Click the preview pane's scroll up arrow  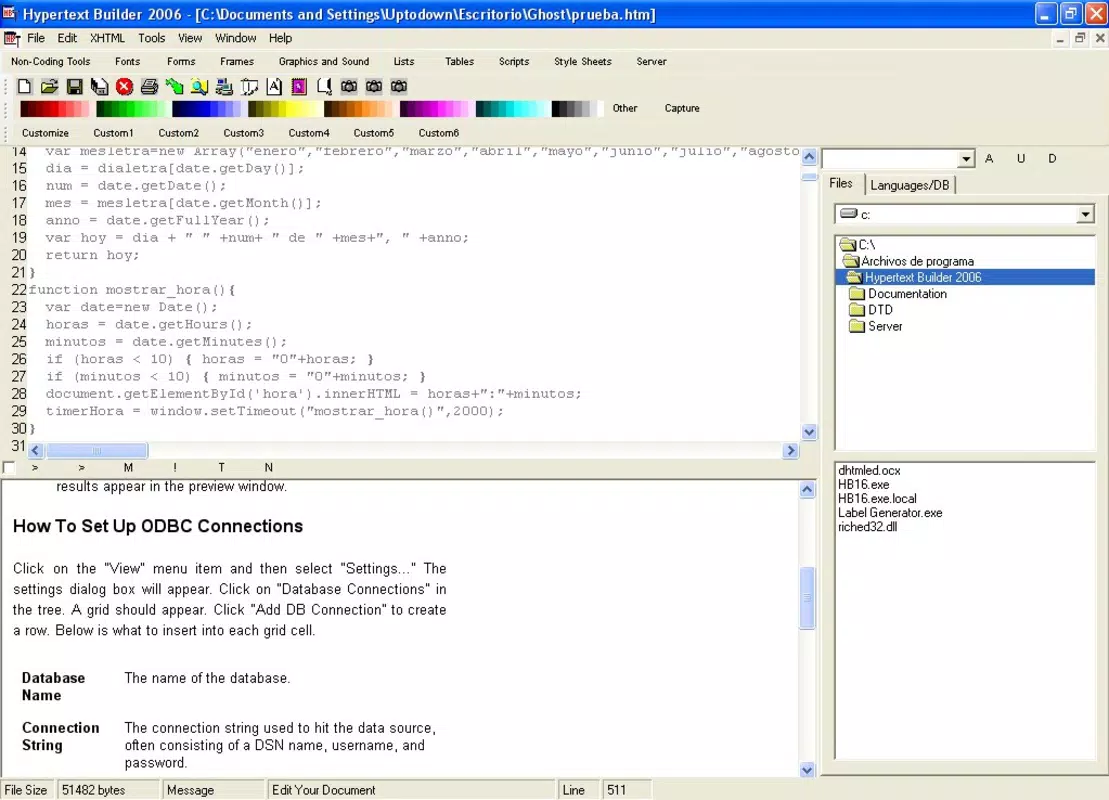click(x=807, y=489)
